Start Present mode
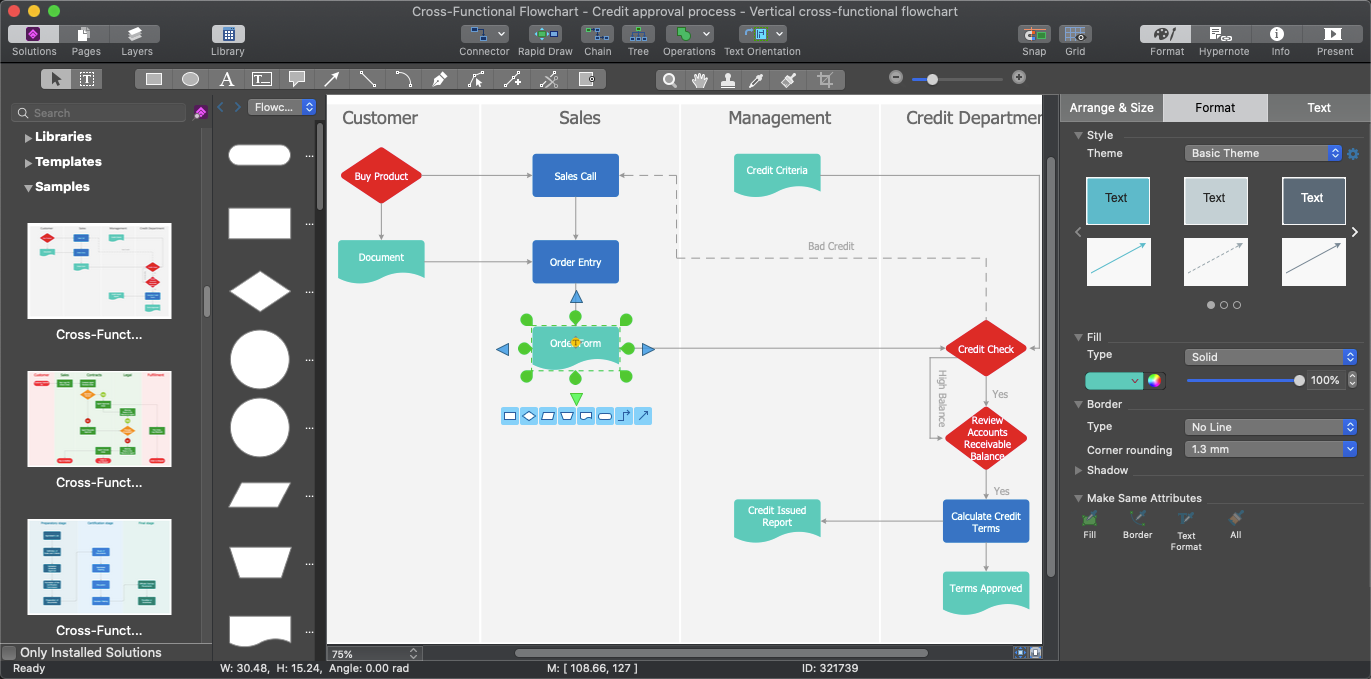This screenshot has height=679, width=1371. 1335,40
